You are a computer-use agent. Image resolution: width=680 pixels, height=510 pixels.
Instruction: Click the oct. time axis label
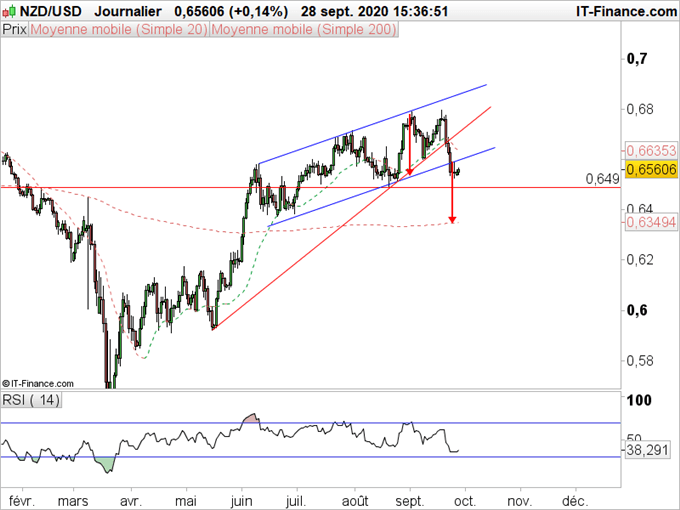pyautogui.click(x=465, y=501)
